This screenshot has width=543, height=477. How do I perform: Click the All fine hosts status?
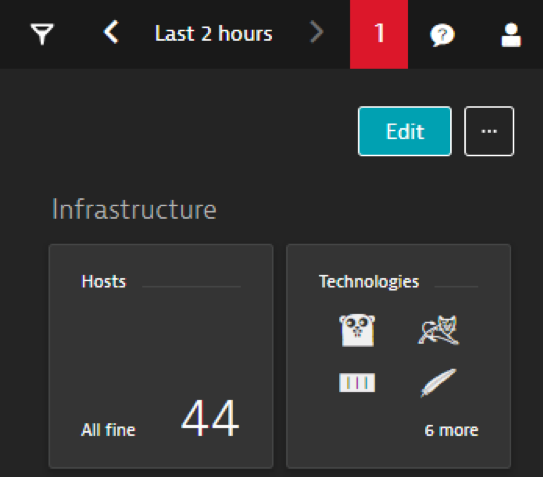(108, 430)
